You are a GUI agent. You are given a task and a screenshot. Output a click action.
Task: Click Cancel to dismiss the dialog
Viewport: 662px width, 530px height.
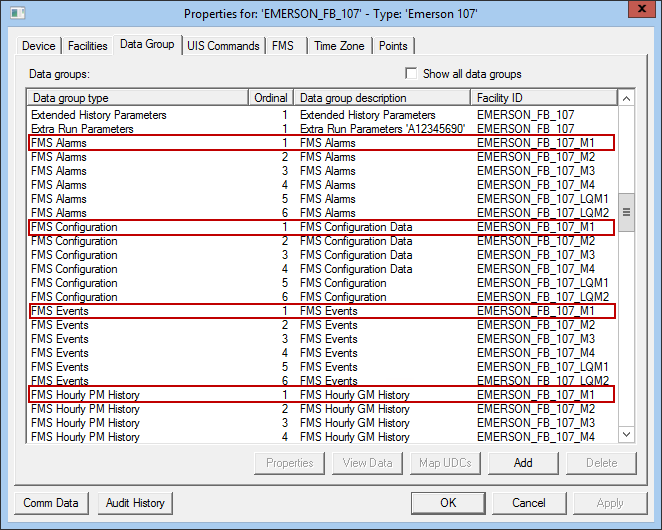coord(529,503)
